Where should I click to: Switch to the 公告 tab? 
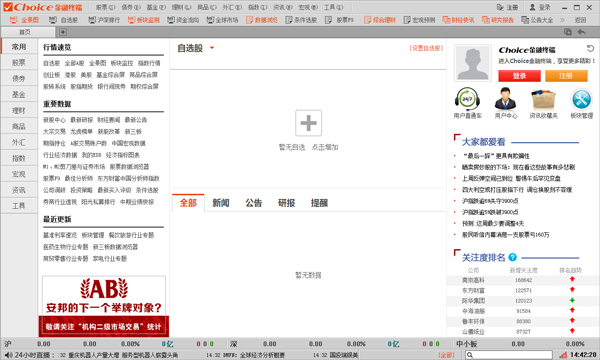(x=254, y=203)
